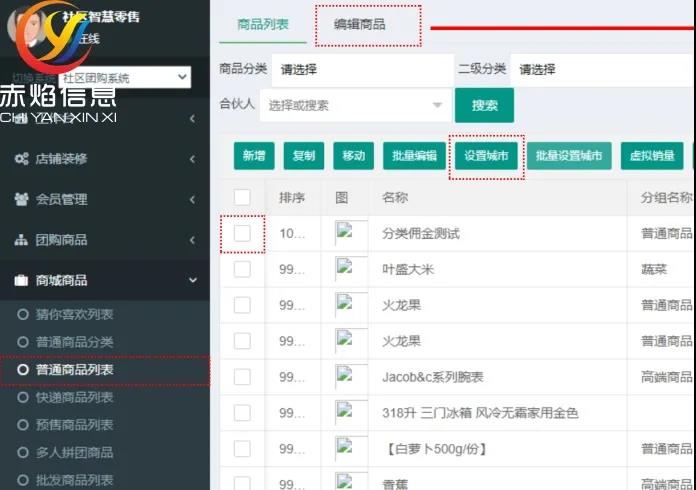Check the box for the 分类佣金测试 row

(x=242, y=233)
